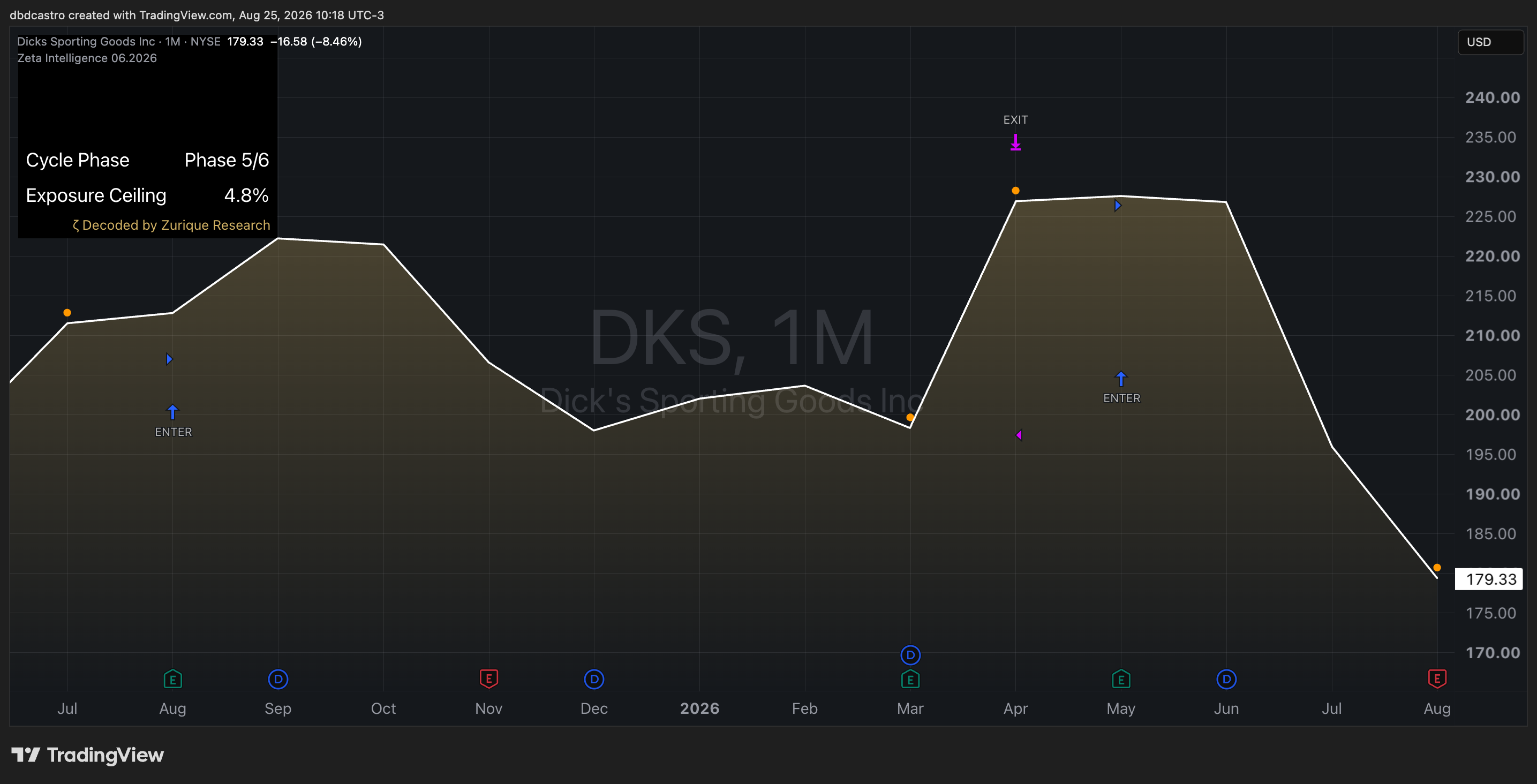Click the 190.00 price axis label
The image size is (1537, 784).
[x=1492, y=494]
